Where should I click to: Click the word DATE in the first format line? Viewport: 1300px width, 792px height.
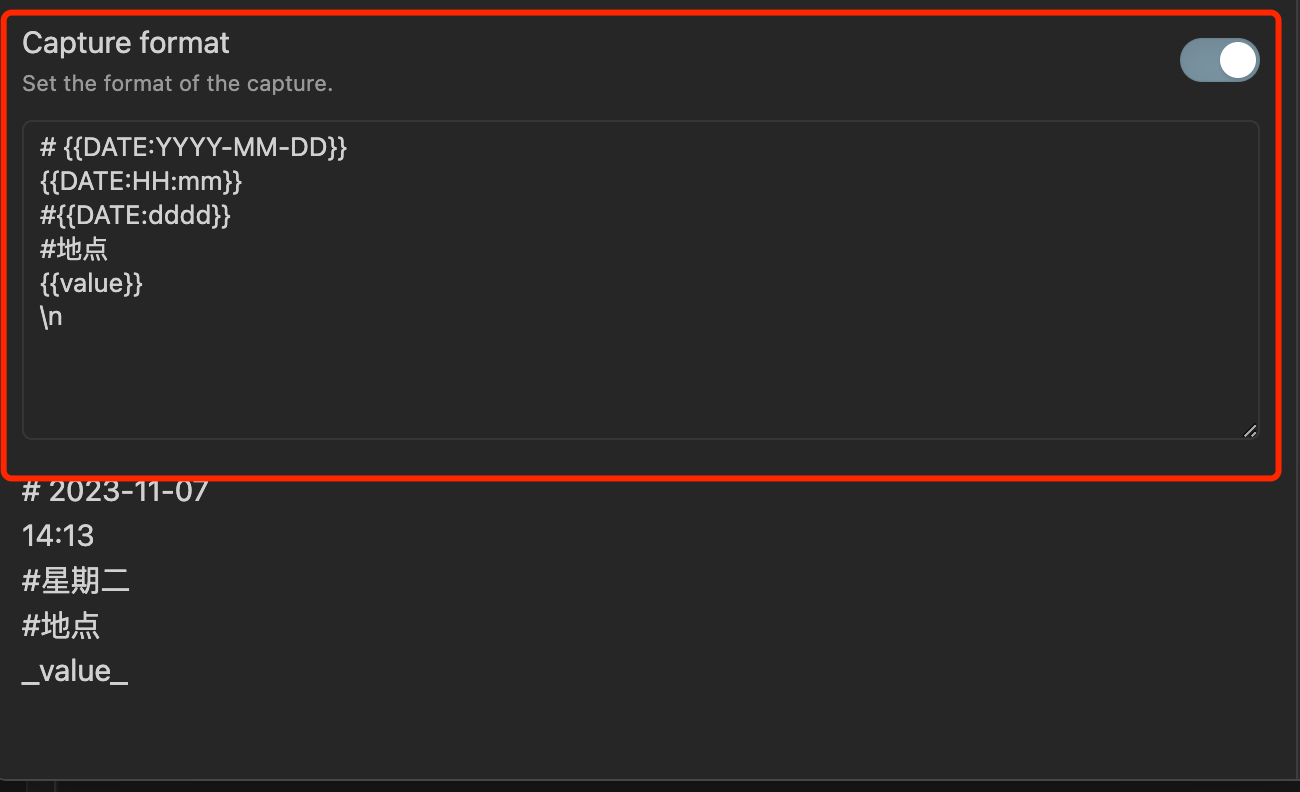109,148
